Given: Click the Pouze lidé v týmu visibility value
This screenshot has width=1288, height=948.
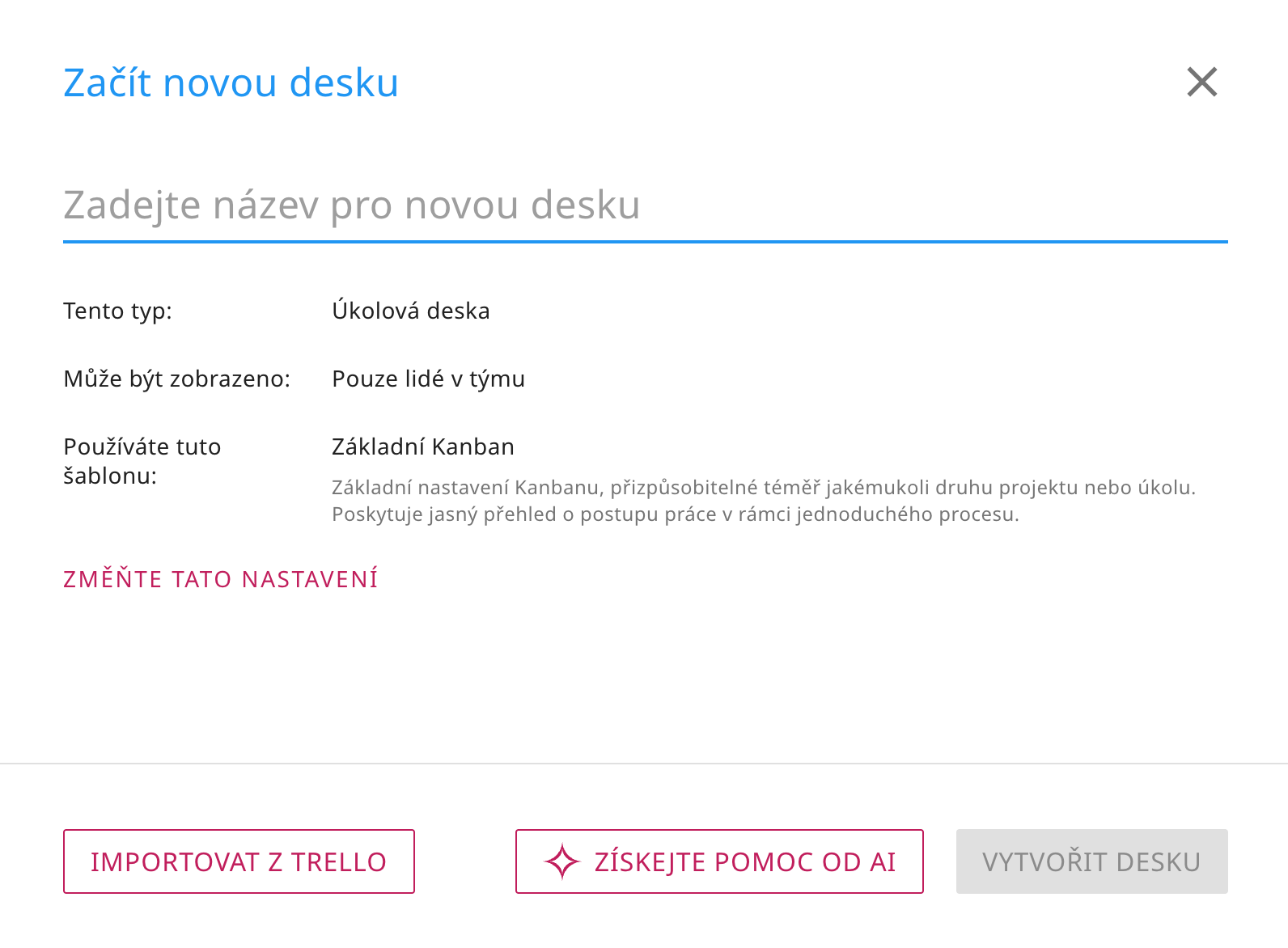Looking at the screenshot, I should pyautogui.click(x=428, y=379).
